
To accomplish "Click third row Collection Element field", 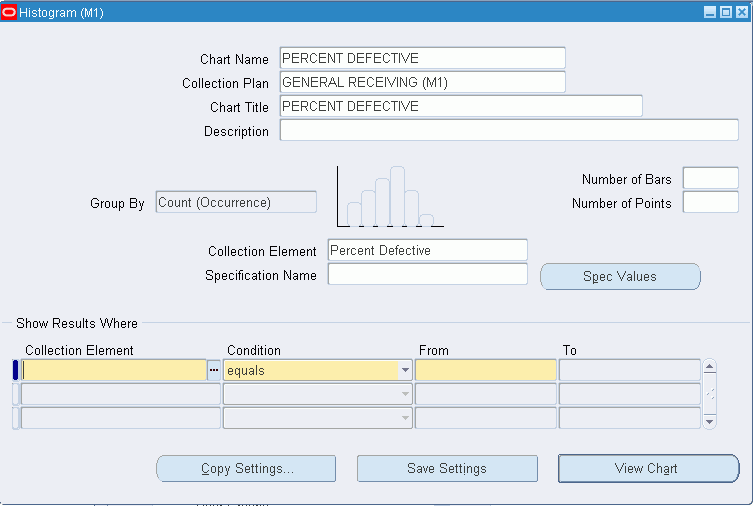I will click(121, 418).
